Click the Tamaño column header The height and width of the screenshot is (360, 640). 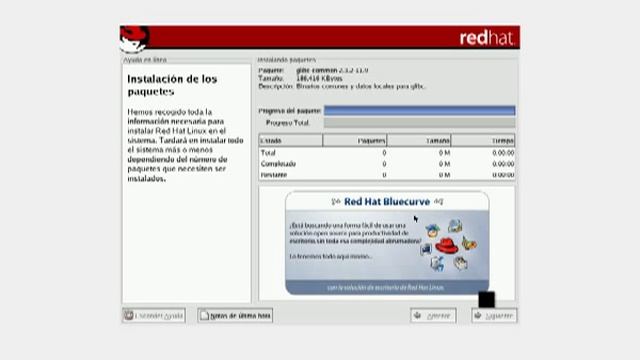[x=419, y=140]
